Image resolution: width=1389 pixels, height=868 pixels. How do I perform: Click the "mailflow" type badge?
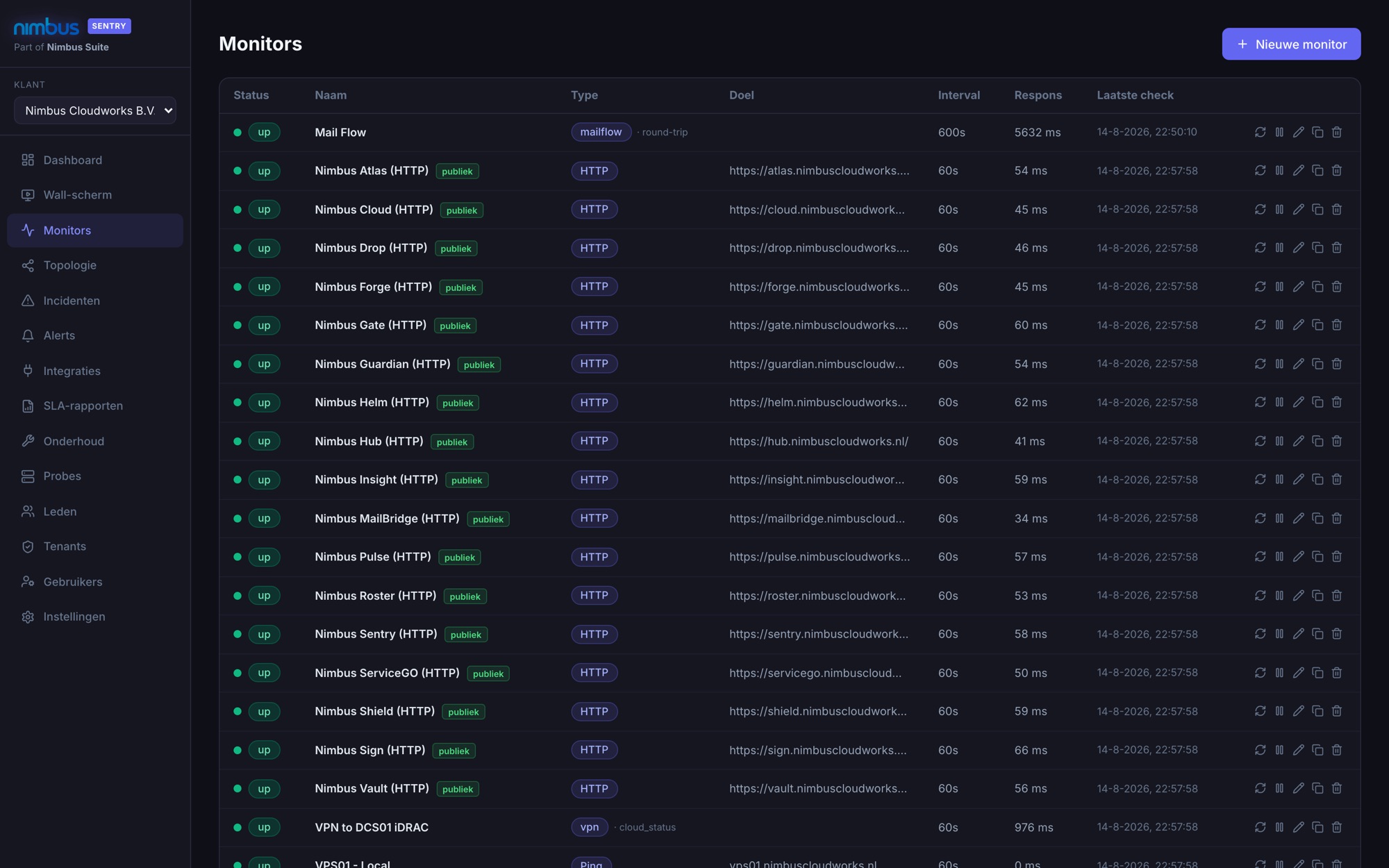(601, 132)
